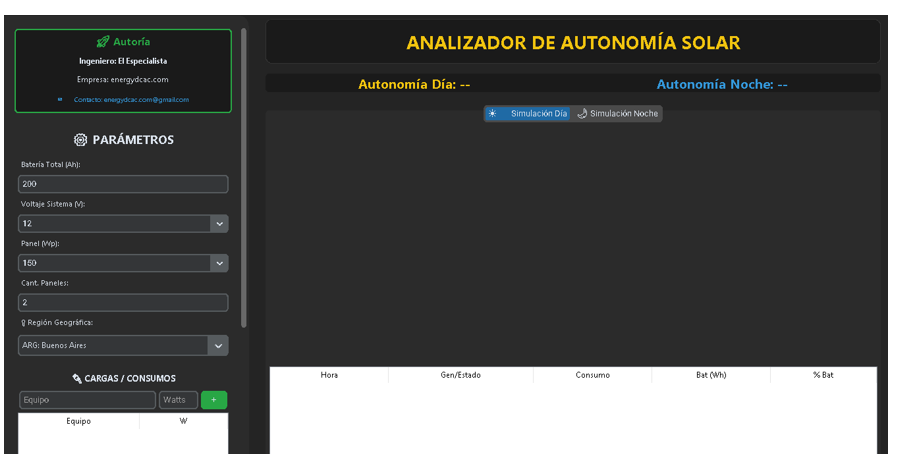Expand the Panel (Wp) dropdown
Image resolution: width=904 pixels, height=468 pixels.
point(219,263)
